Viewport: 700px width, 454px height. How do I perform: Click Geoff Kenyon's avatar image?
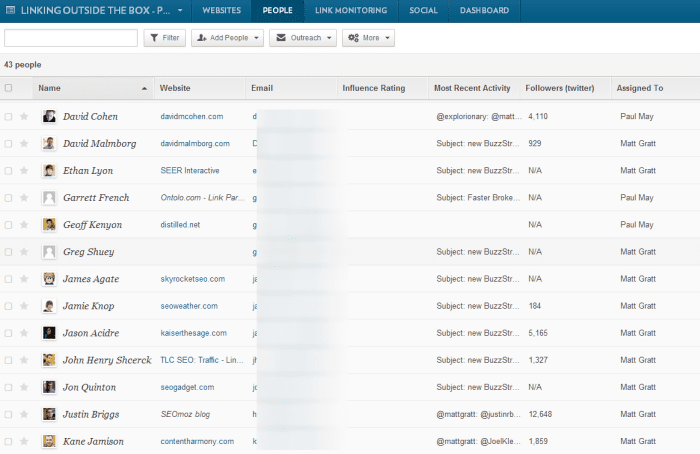point(49,225)
